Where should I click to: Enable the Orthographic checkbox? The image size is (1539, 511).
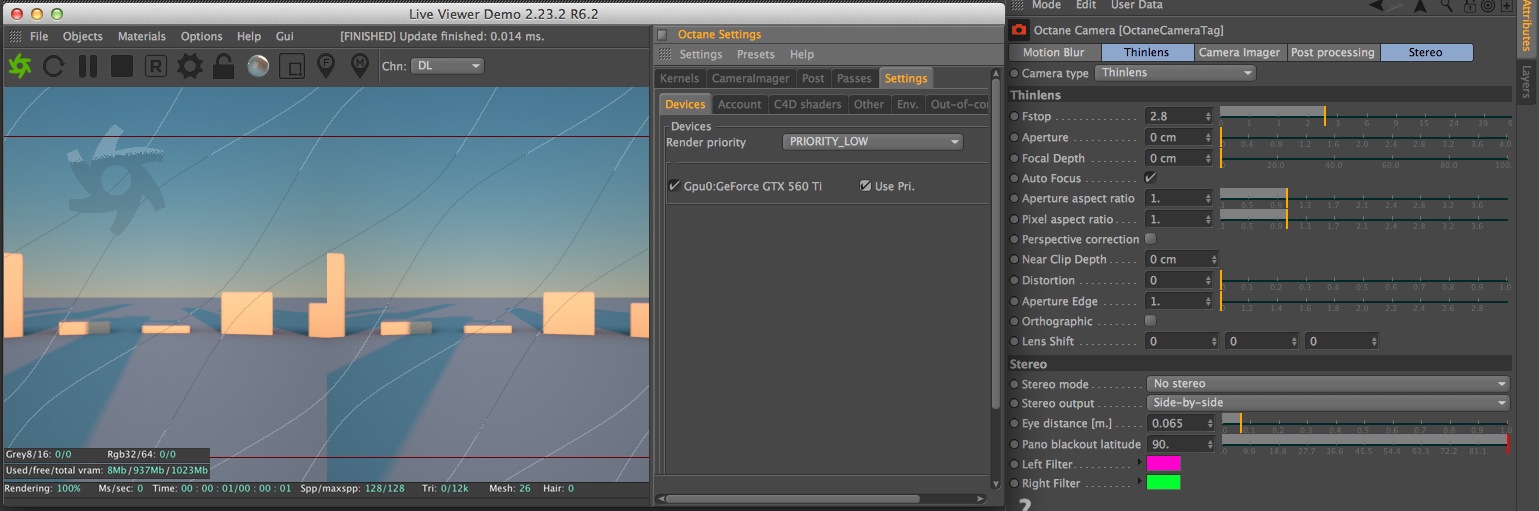(1151, 321)
